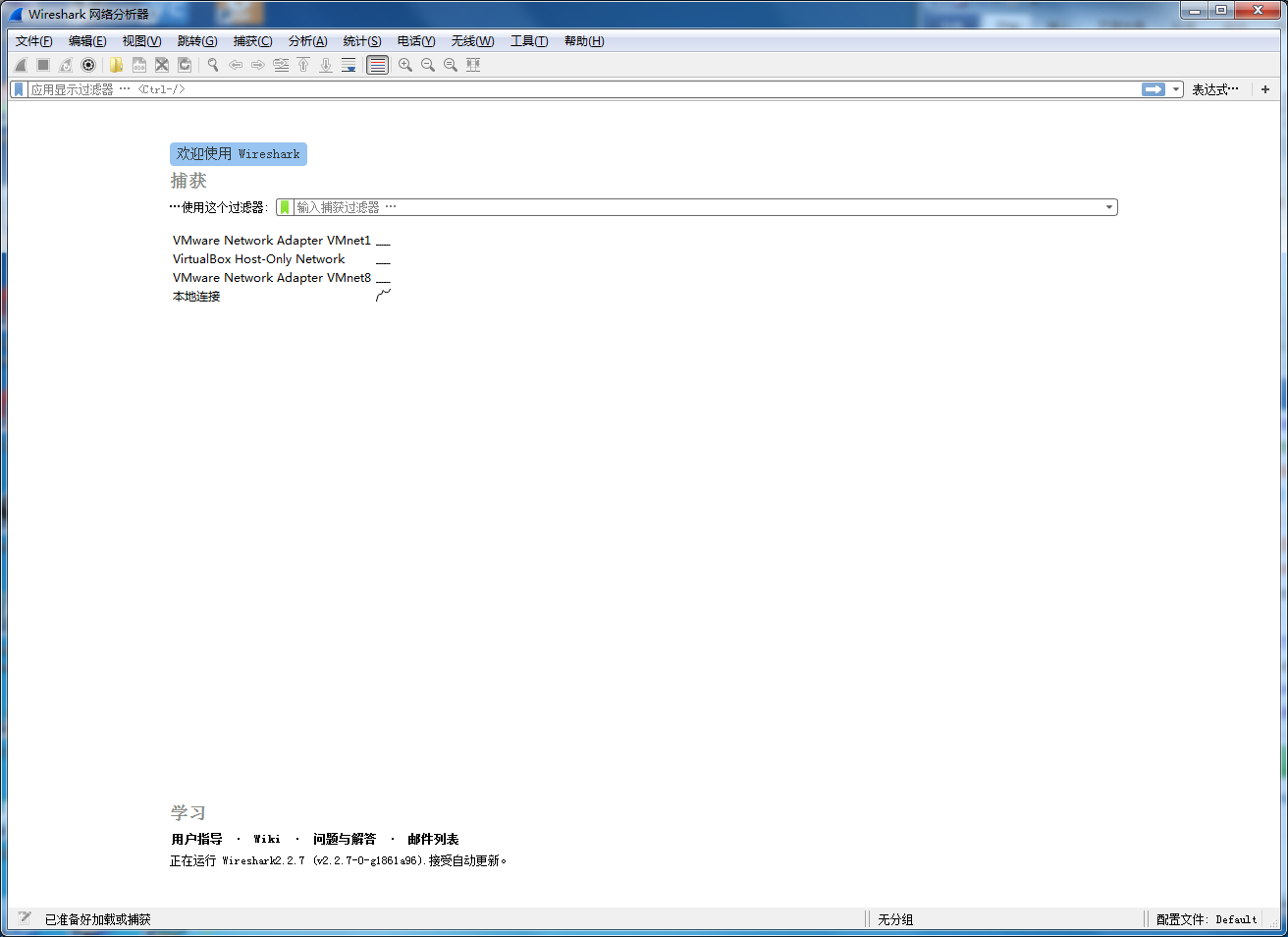This screenshot has width=1288, height=937.
Task: Open the 分析(A) menu
Action: point(307,41)
